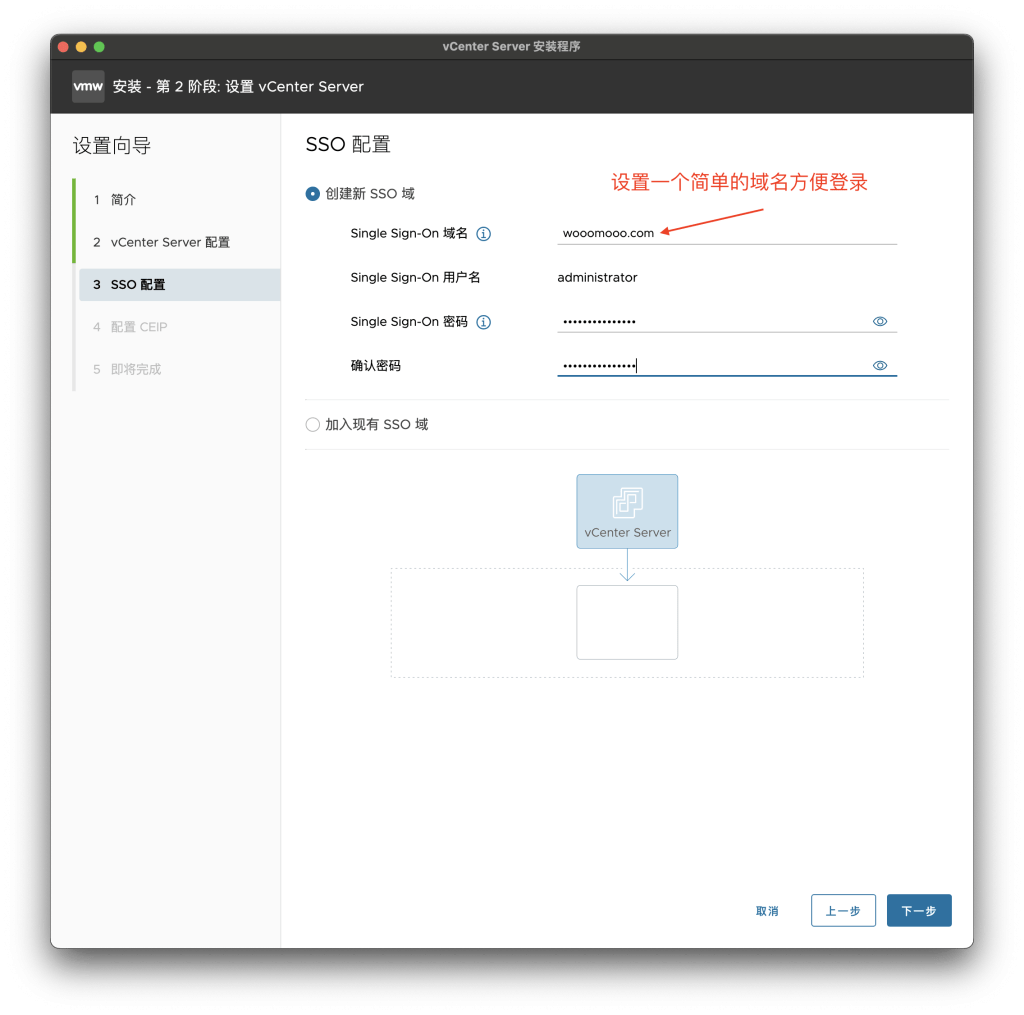Focus the 确认密码 input field
Image resolution: width=1024 pixels, height=1015 pixels.
713,366
